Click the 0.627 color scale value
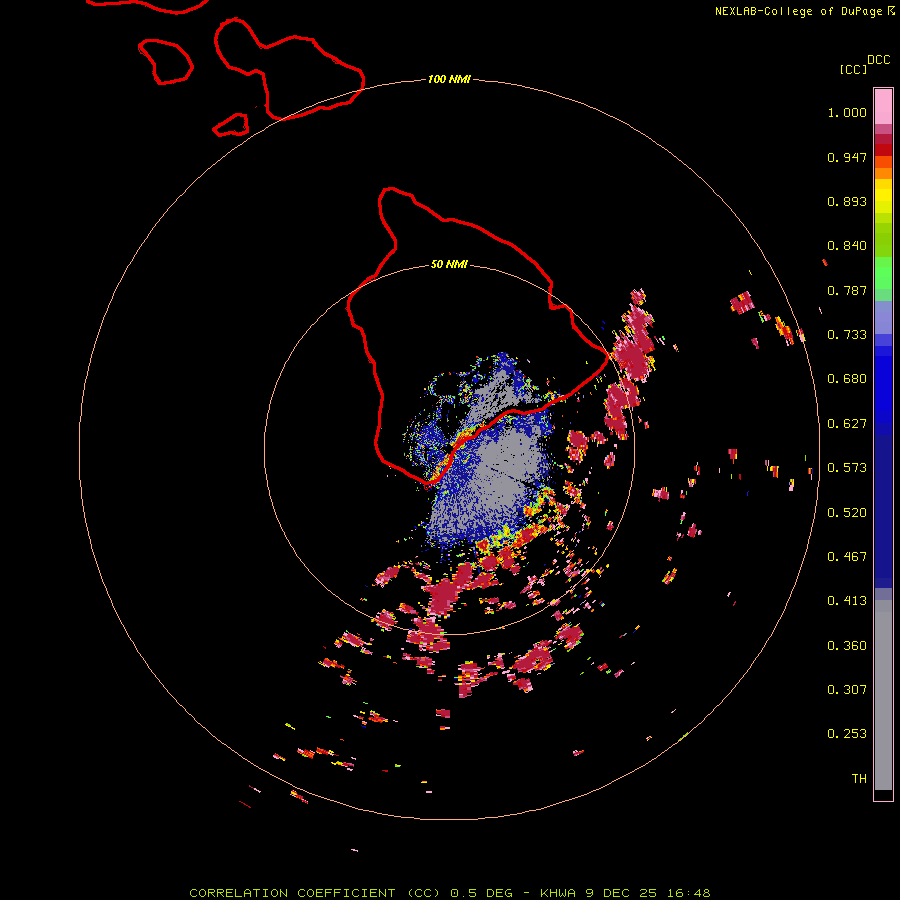This screenshot has width=900, height=900. [847, 424]
